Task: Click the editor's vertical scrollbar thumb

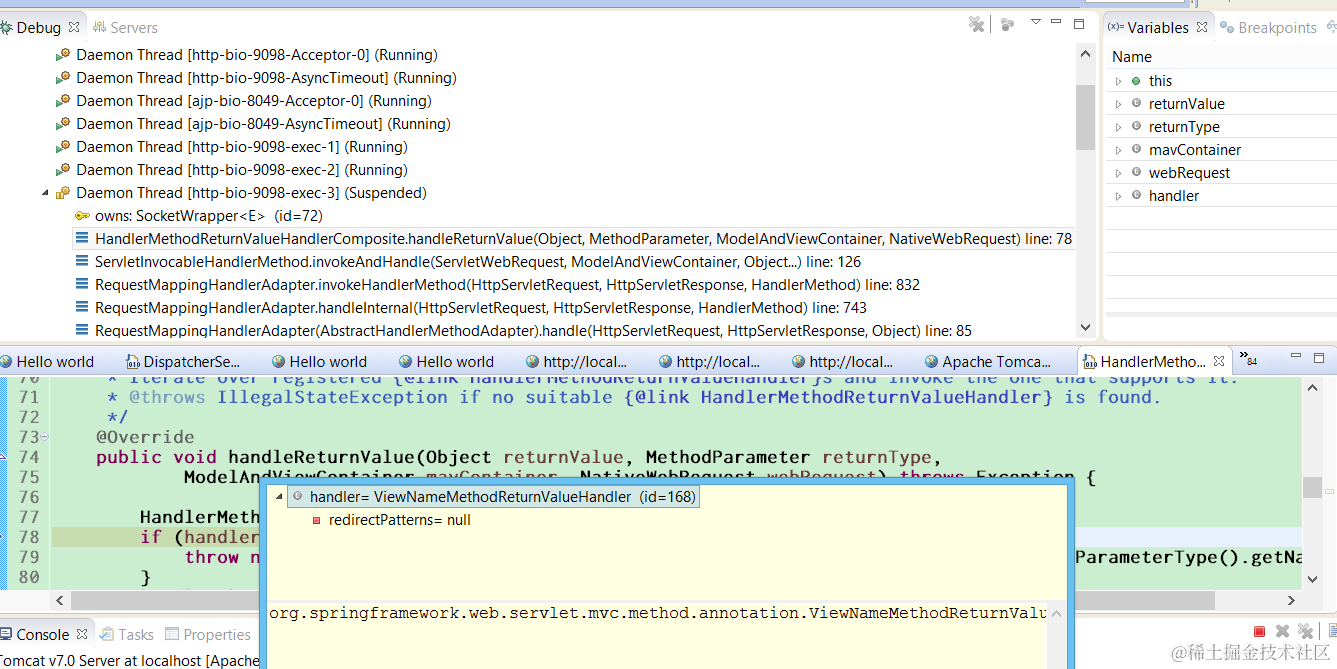Action: [x=1311, y=487]
